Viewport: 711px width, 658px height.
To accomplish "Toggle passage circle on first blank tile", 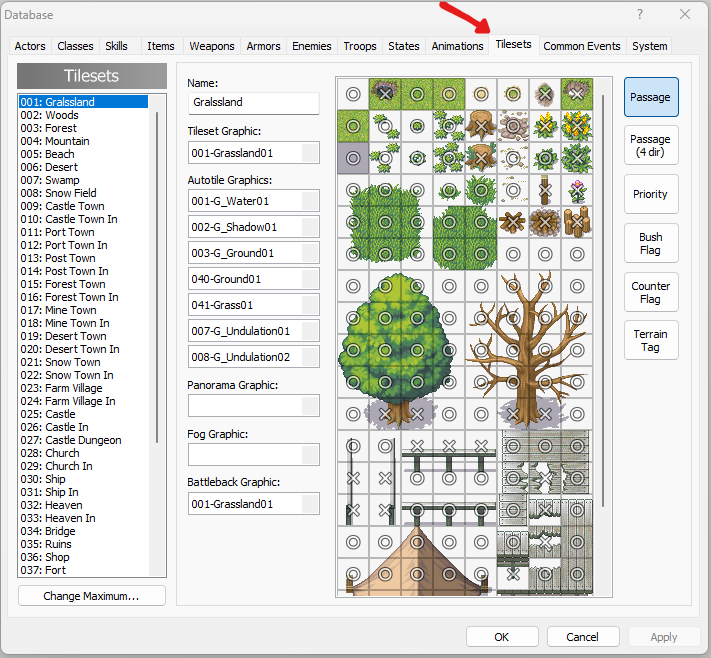I will [353, 94].
